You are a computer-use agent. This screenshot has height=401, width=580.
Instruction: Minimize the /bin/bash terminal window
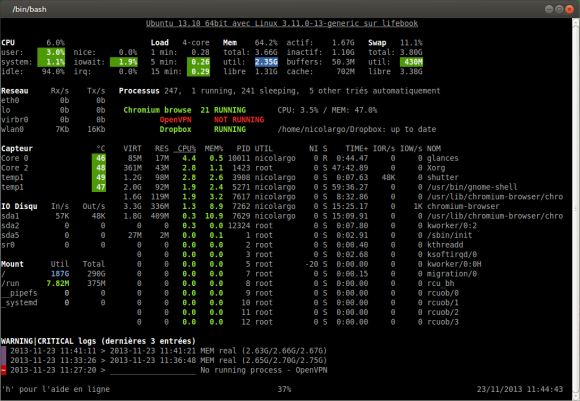(x=549, y=9)
